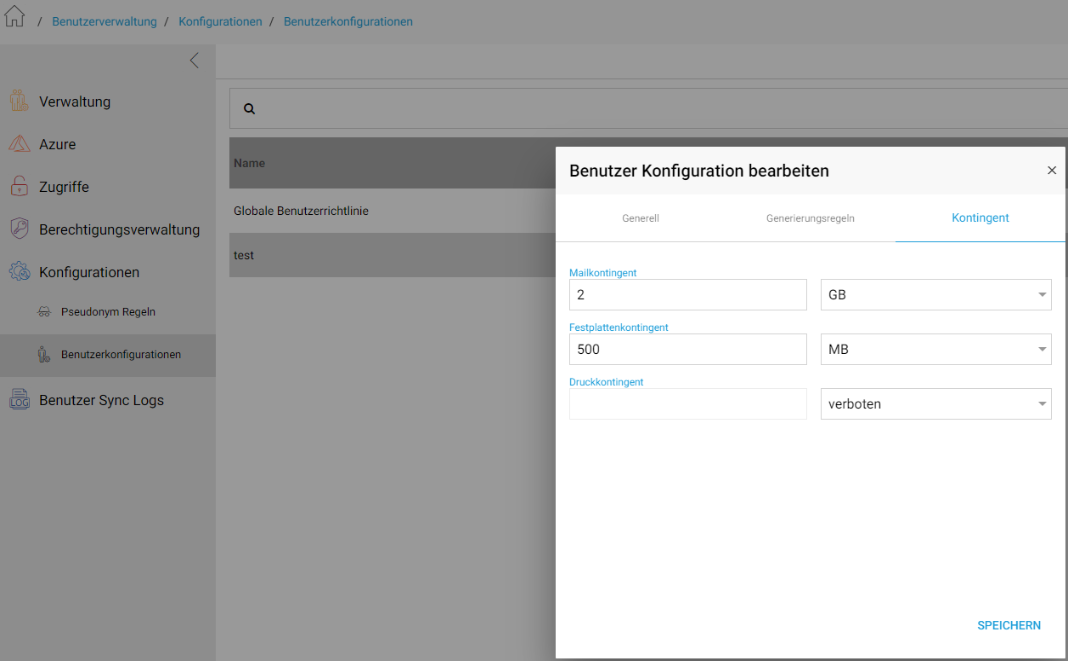Click the Konfigurationen gear icon
Image resolution: width=1068 pixels, height=661 pixels.
coord(19,272)
